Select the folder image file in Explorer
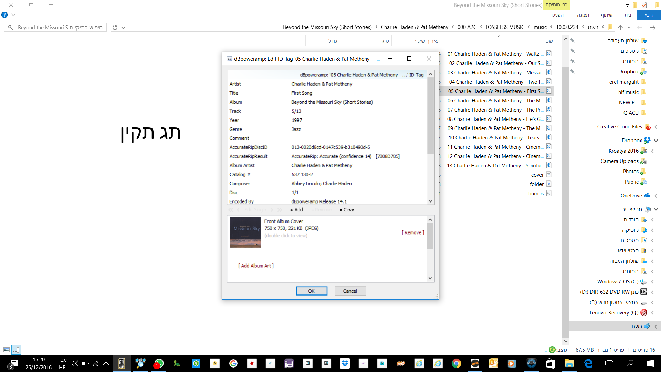The height and width of the screenshot is (372, 661). (540, 184)
